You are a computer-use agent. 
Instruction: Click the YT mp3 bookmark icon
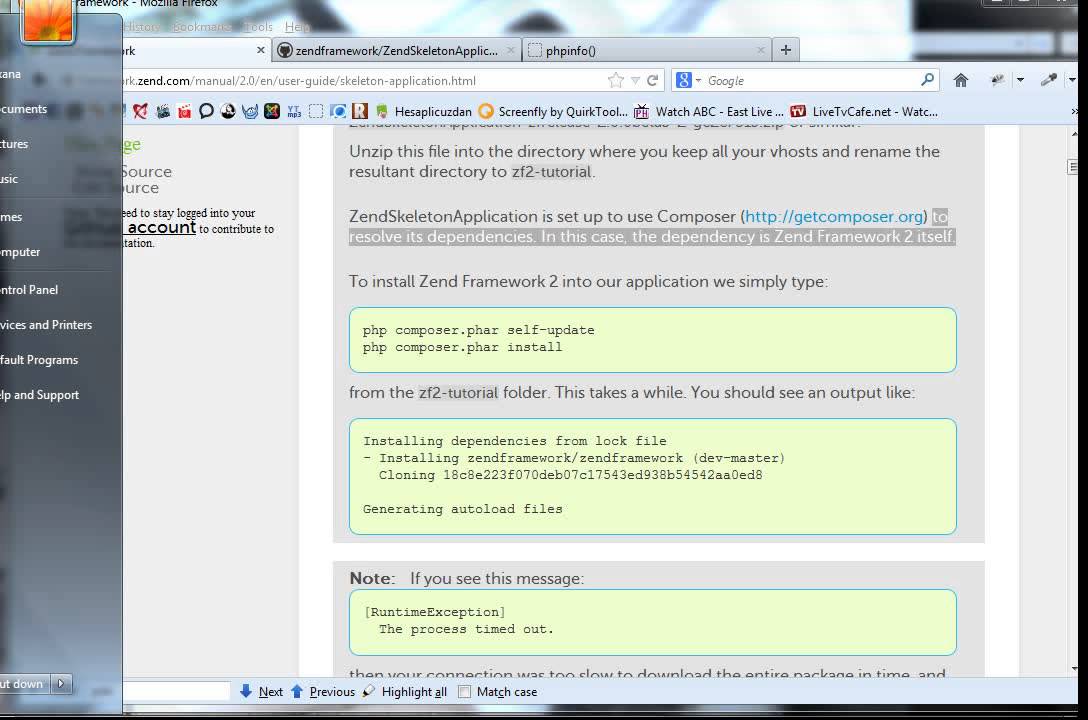(294, 111)
